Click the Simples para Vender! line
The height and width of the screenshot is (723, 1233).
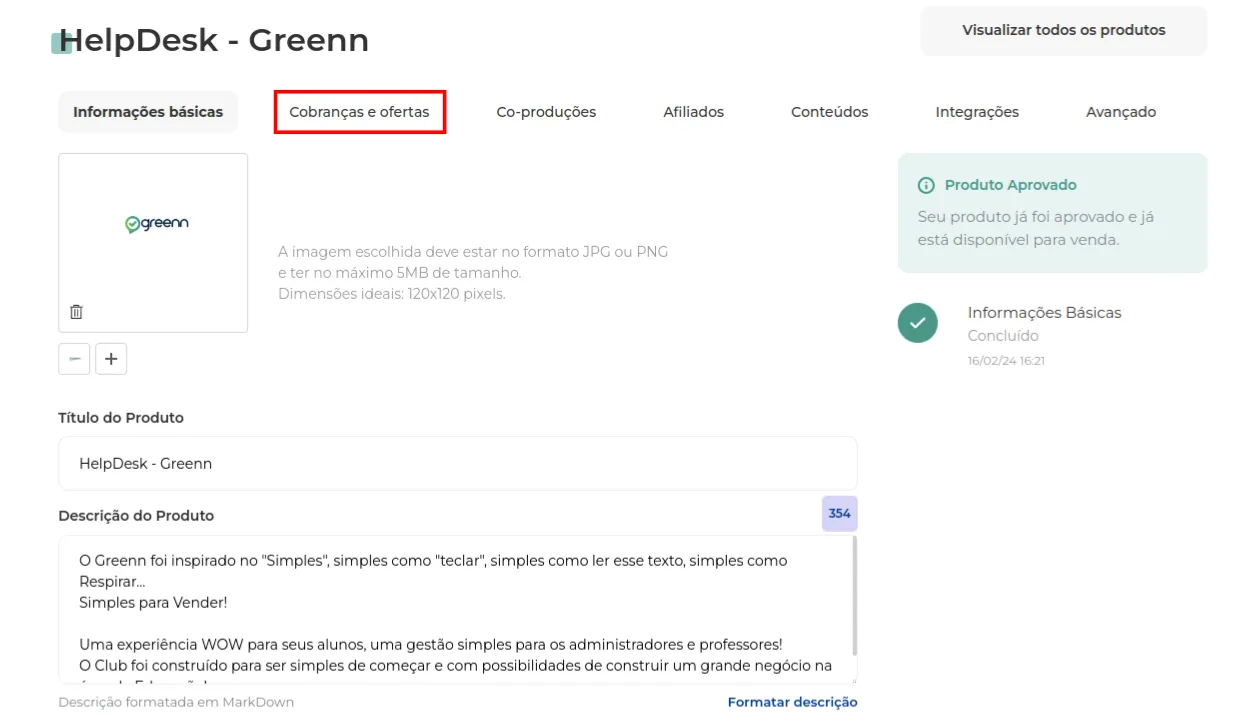[x=153, y=603]
